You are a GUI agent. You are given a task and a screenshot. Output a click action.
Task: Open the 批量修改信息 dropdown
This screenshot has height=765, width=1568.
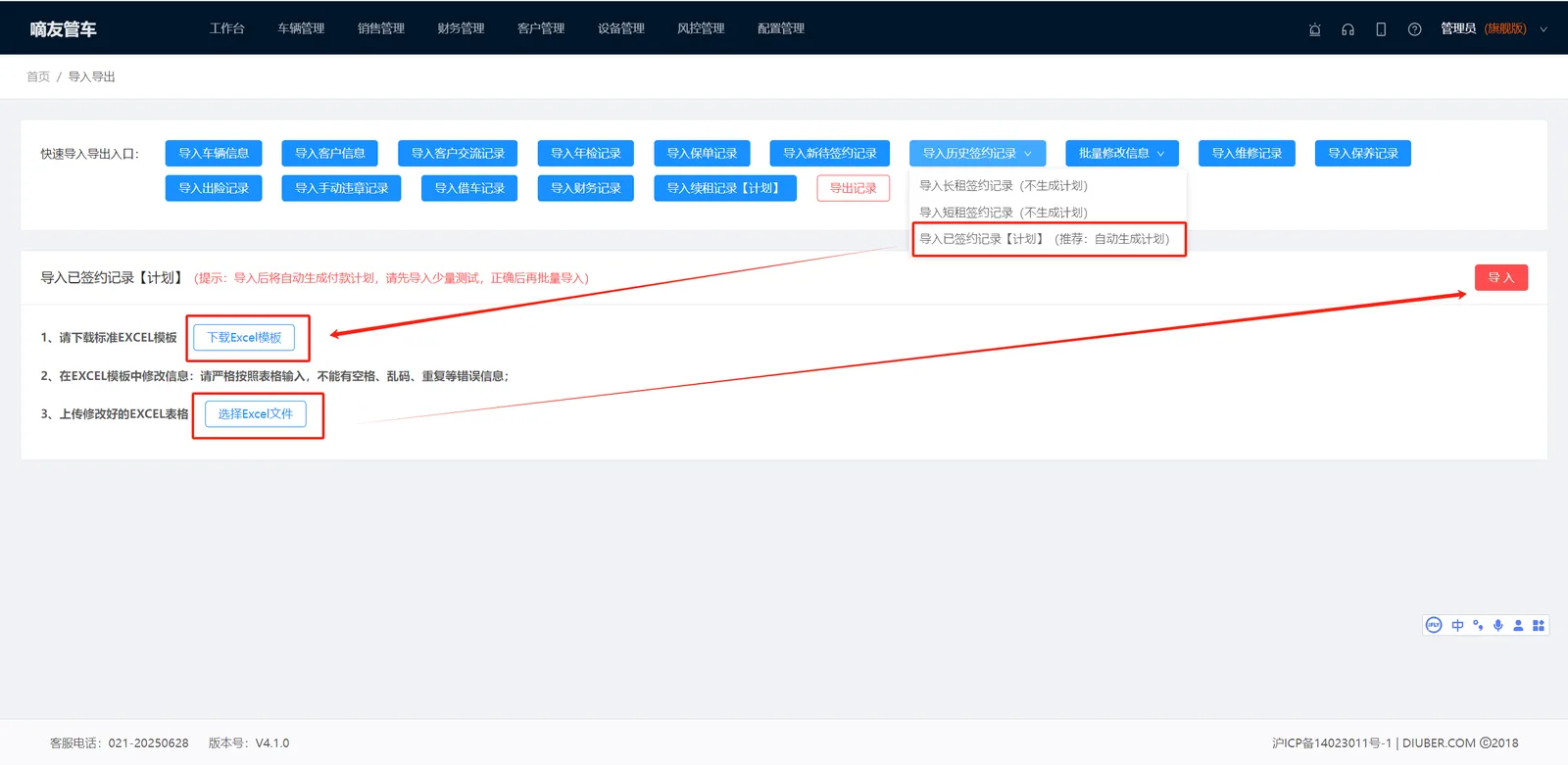tap(1122, 153)
